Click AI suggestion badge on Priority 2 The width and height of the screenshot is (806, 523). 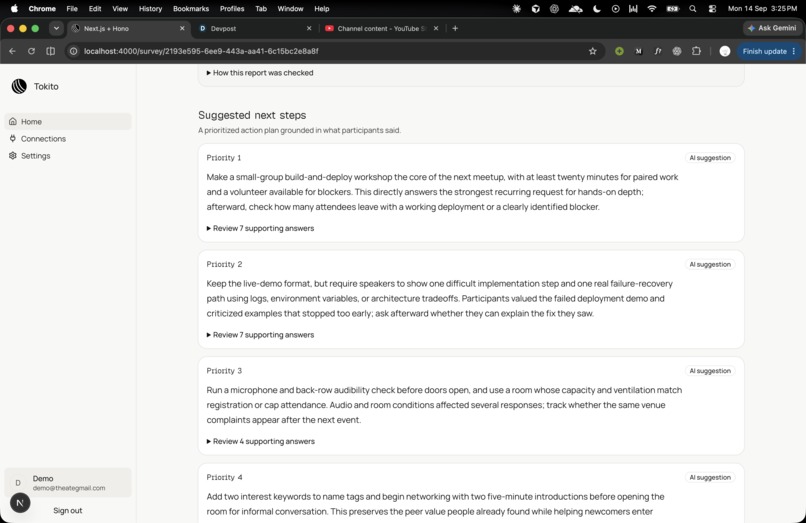coord(710,264)
